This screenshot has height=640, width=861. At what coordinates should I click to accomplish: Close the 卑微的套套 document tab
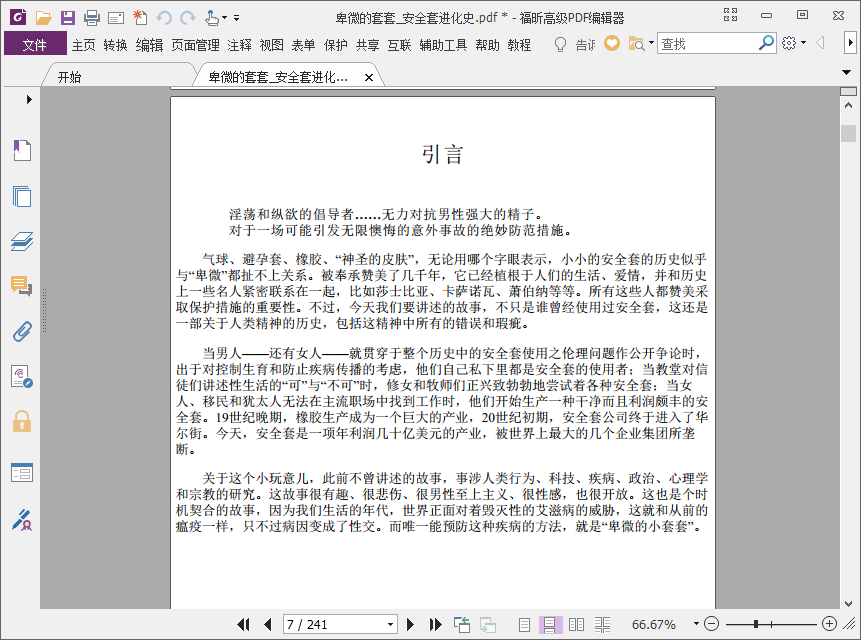coord(369,78)
